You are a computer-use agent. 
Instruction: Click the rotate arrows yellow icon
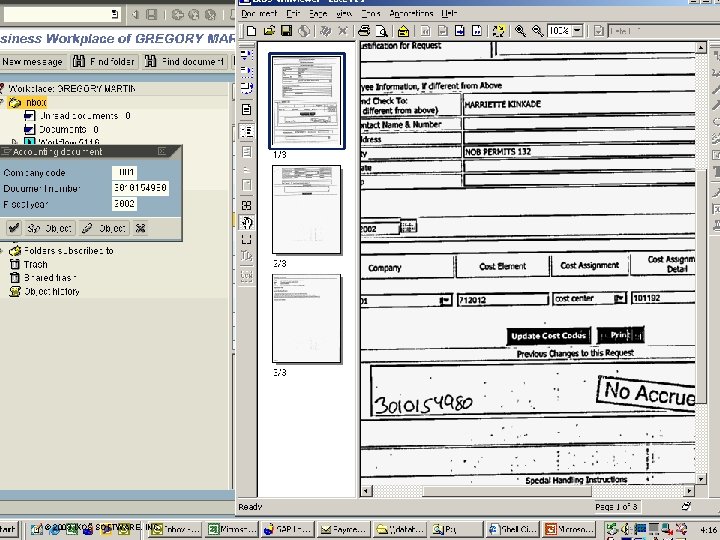click(x=498, y=31)
